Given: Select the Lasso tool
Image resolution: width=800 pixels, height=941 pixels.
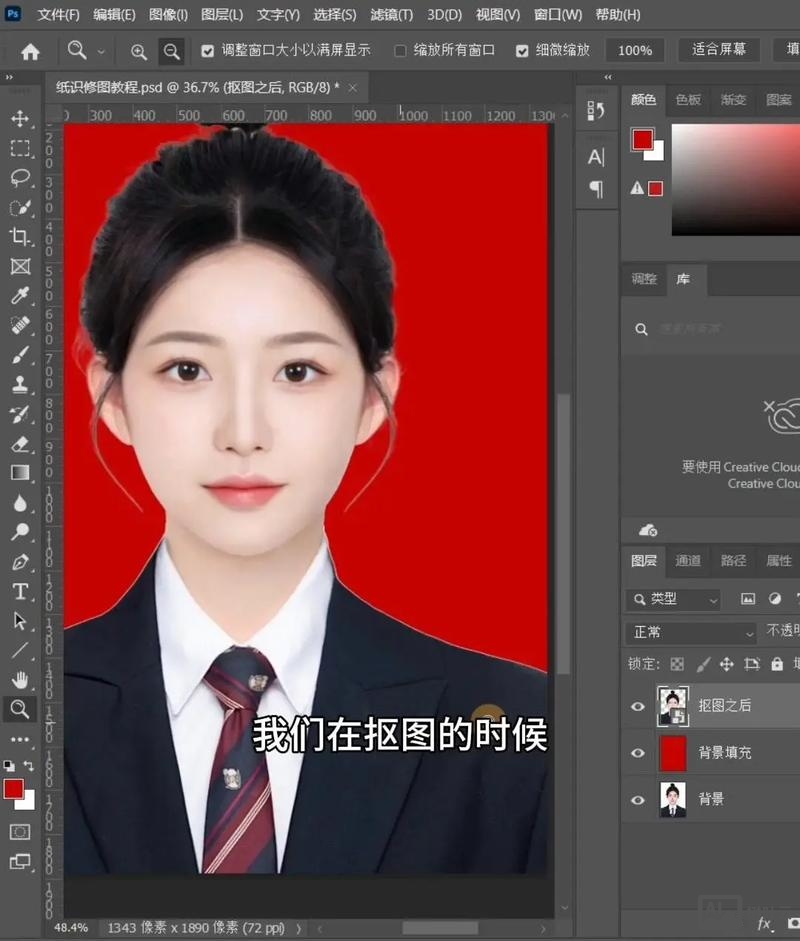Looking at the screenshot, I should pyautogui.click(x=22, y=178).
